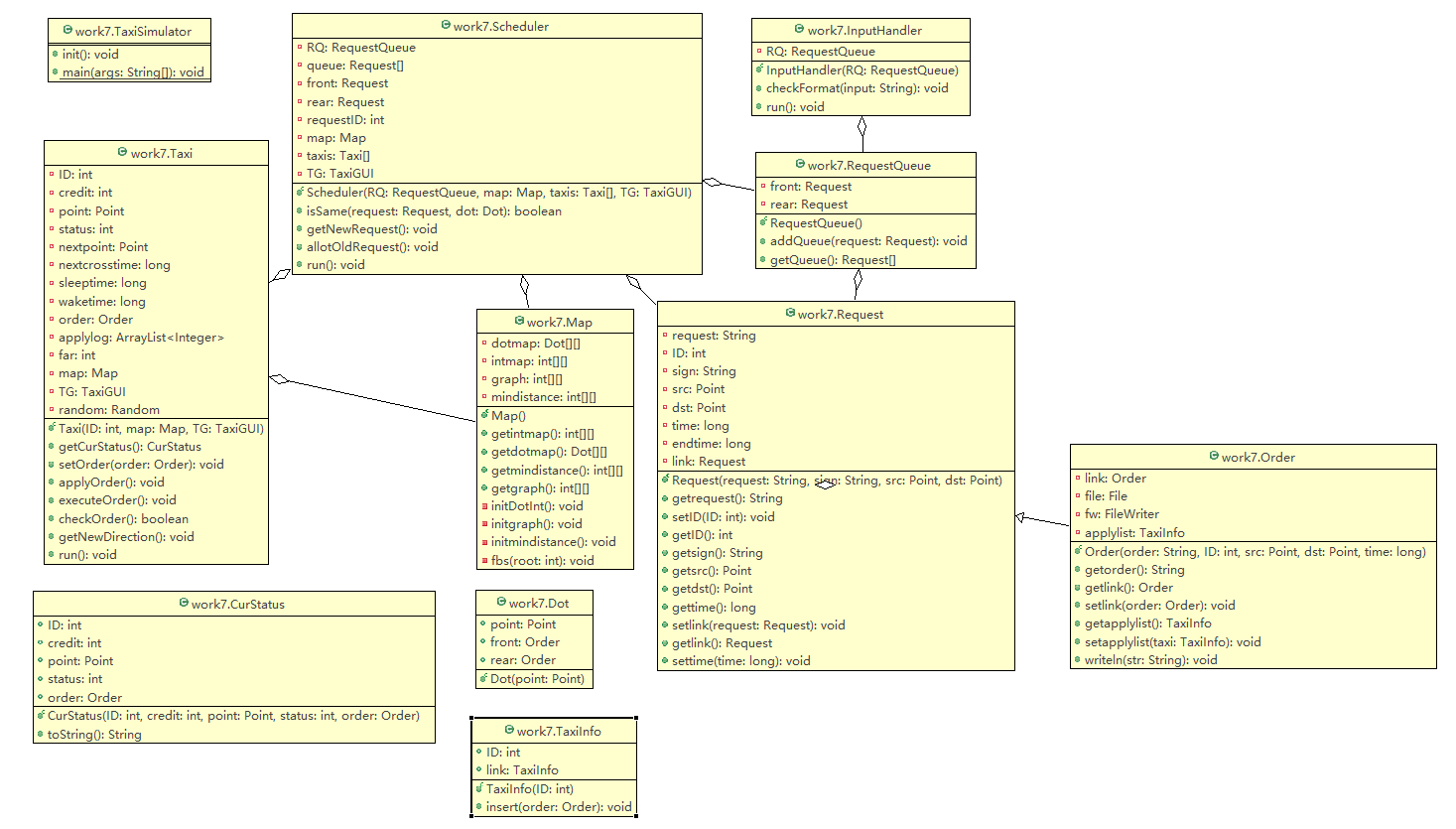Click the class icon beside work7.CurStatus

click(x=184, y=604)
